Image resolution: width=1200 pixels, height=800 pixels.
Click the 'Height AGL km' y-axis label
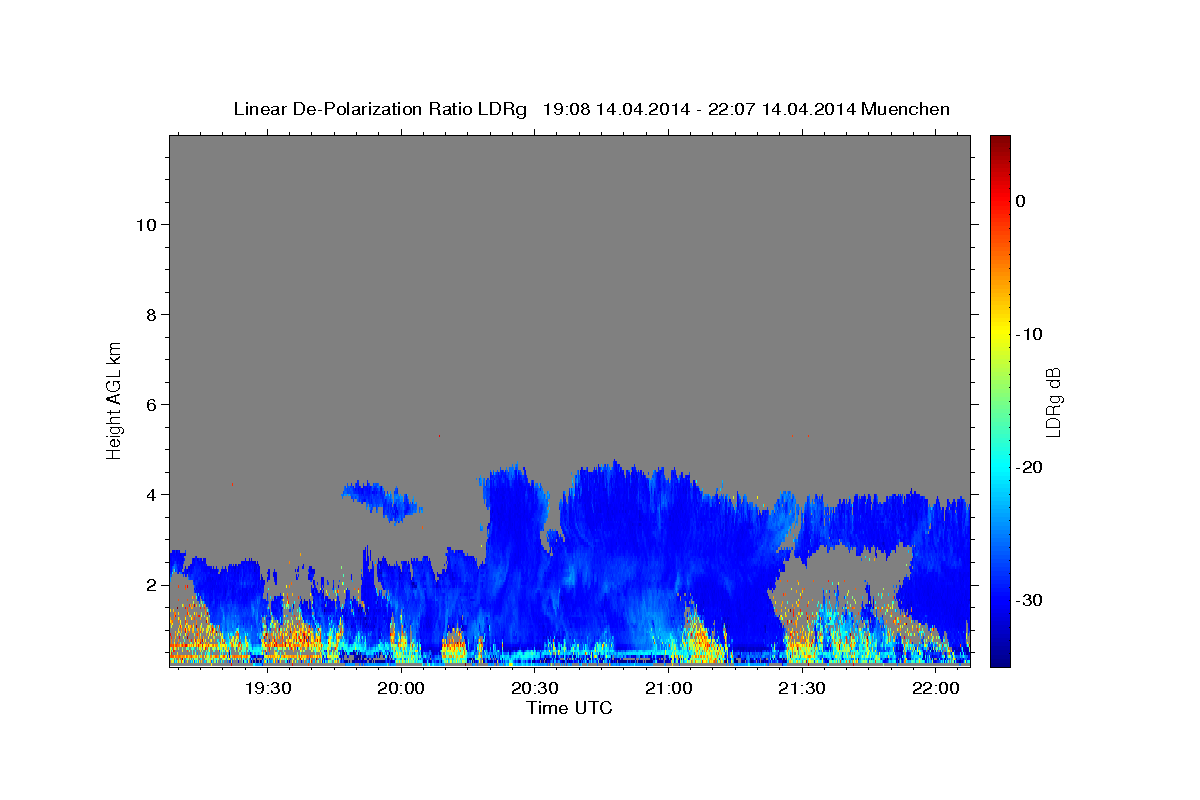point(115,400)
